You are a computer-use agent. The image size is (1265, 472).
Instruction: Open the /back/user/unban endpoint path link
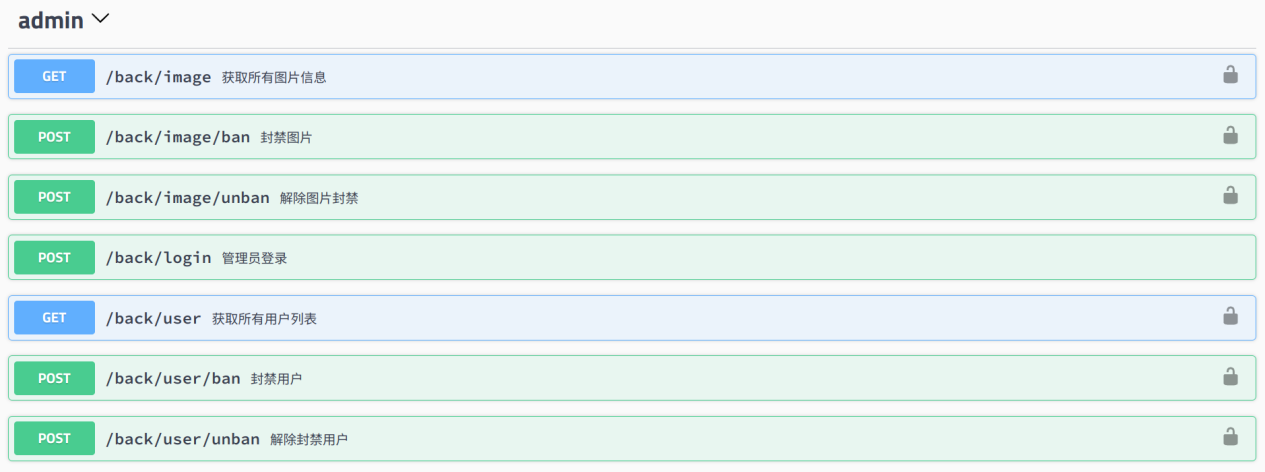point(182,439)
